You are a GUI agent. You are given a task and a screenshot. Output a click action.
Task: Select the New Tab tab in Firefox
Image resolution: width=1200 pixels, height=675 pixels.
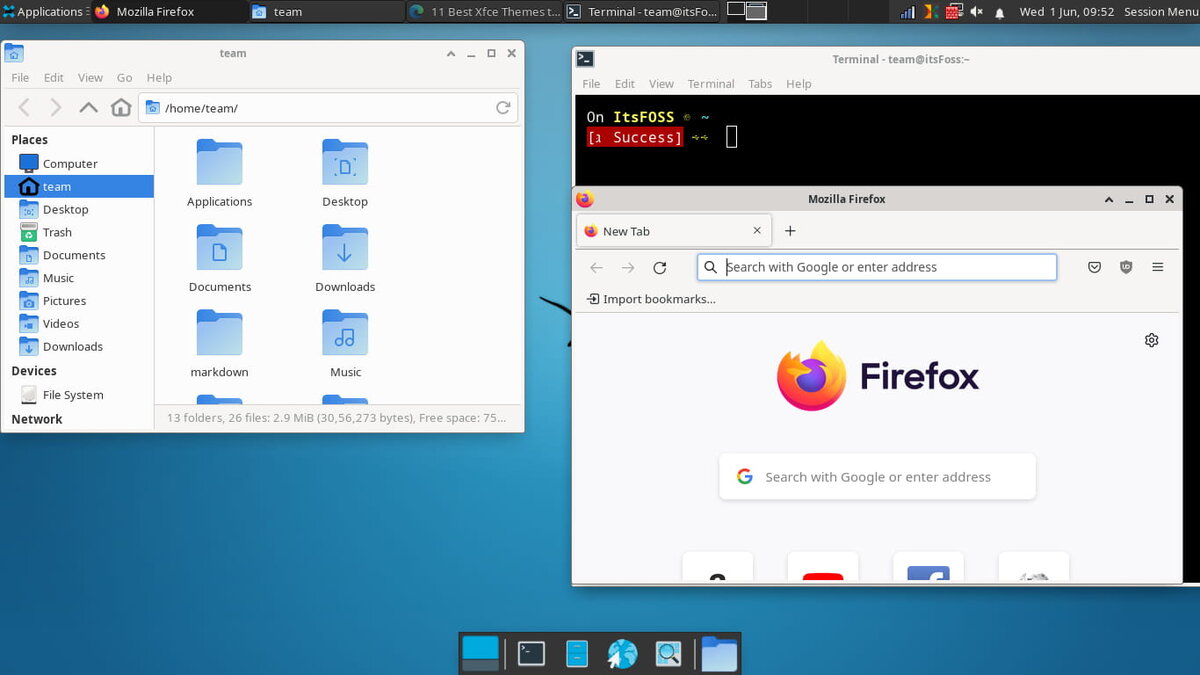pyautogui.click(x=673, y=231)
